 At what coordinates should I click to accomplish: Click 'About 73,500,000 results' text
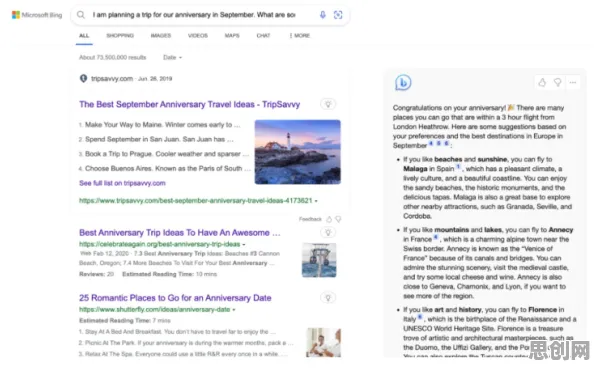click(113, 57)
